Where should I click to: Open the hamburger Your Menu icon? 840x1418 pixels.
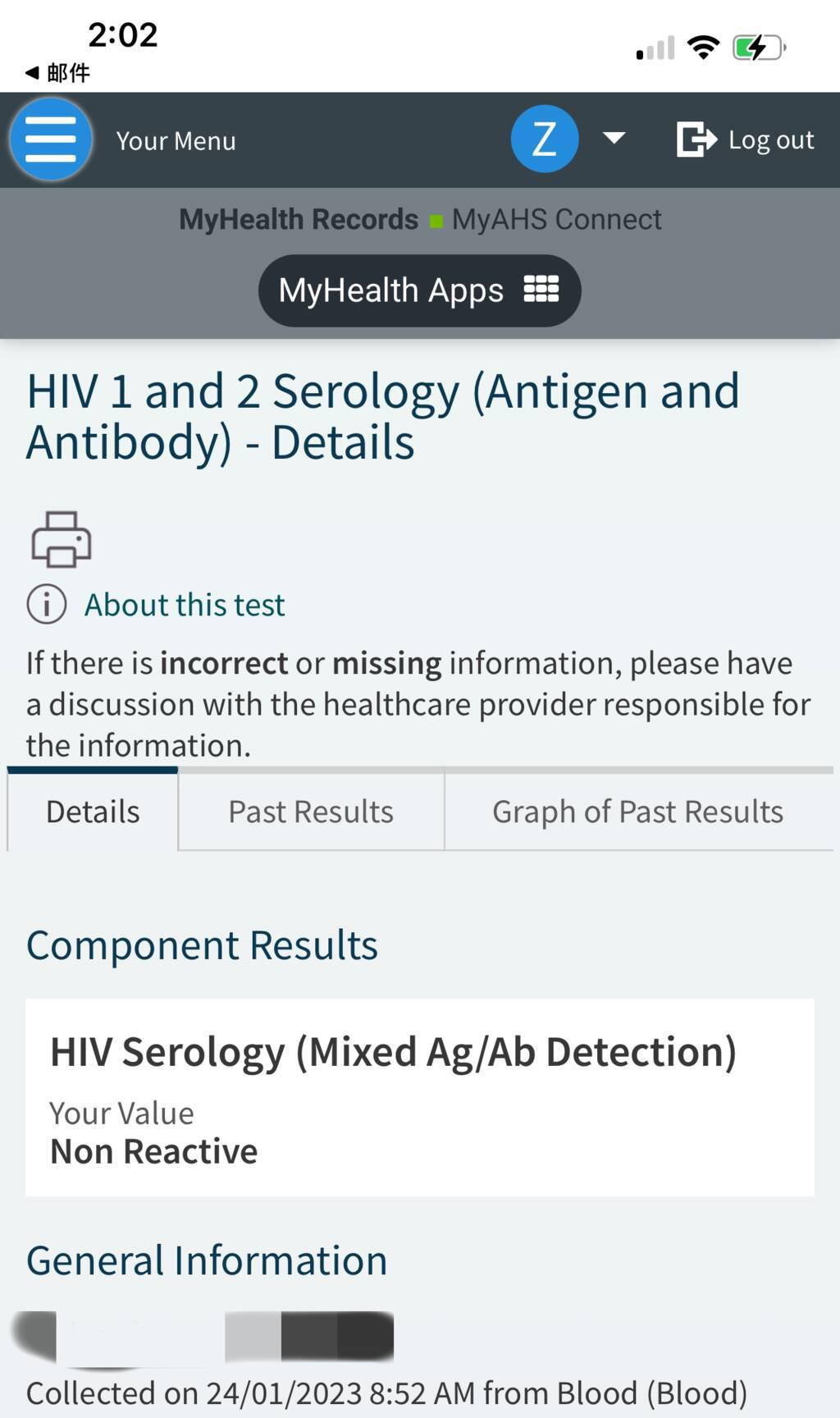tap(51, 140)
